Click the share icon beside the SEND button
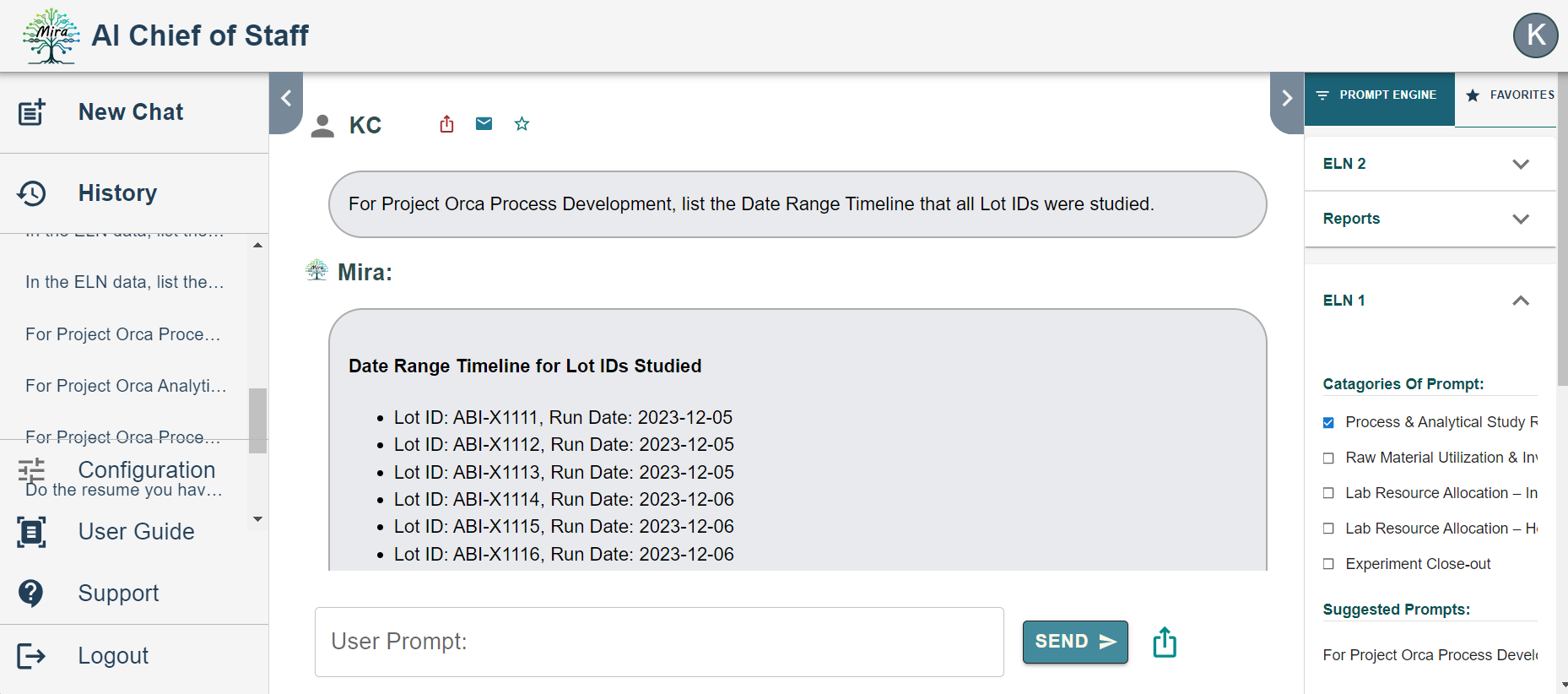This screenshot has width=1568, height=694. (x=1165, y=642)
